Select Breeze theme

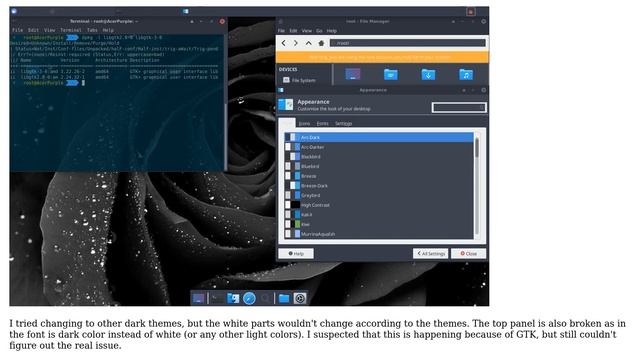379,176
